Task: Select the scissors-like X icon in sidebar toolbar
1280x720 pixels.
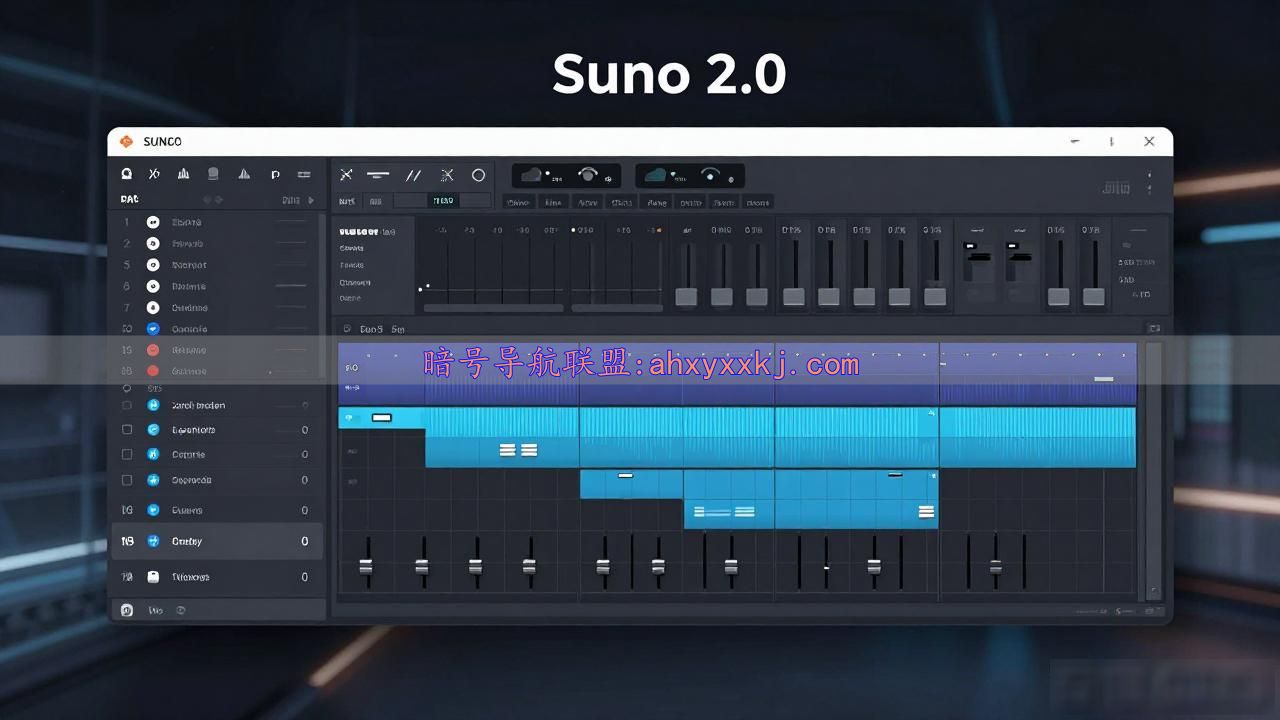Action: (154, 173)
